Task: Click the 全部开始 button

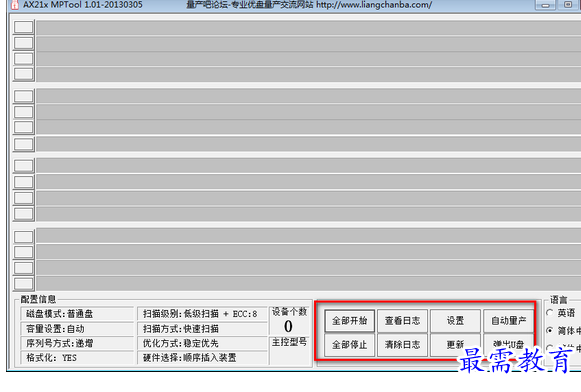Action: 349,320
